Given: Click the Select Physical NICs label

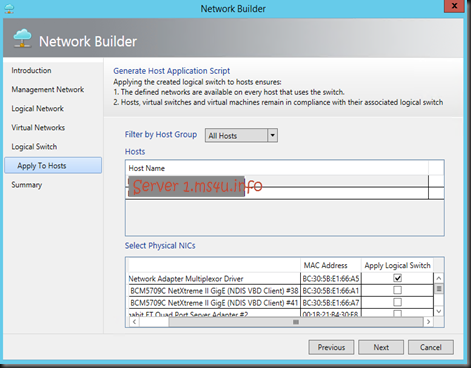Looking at the screenshot, I should click(x=160, y=246).
